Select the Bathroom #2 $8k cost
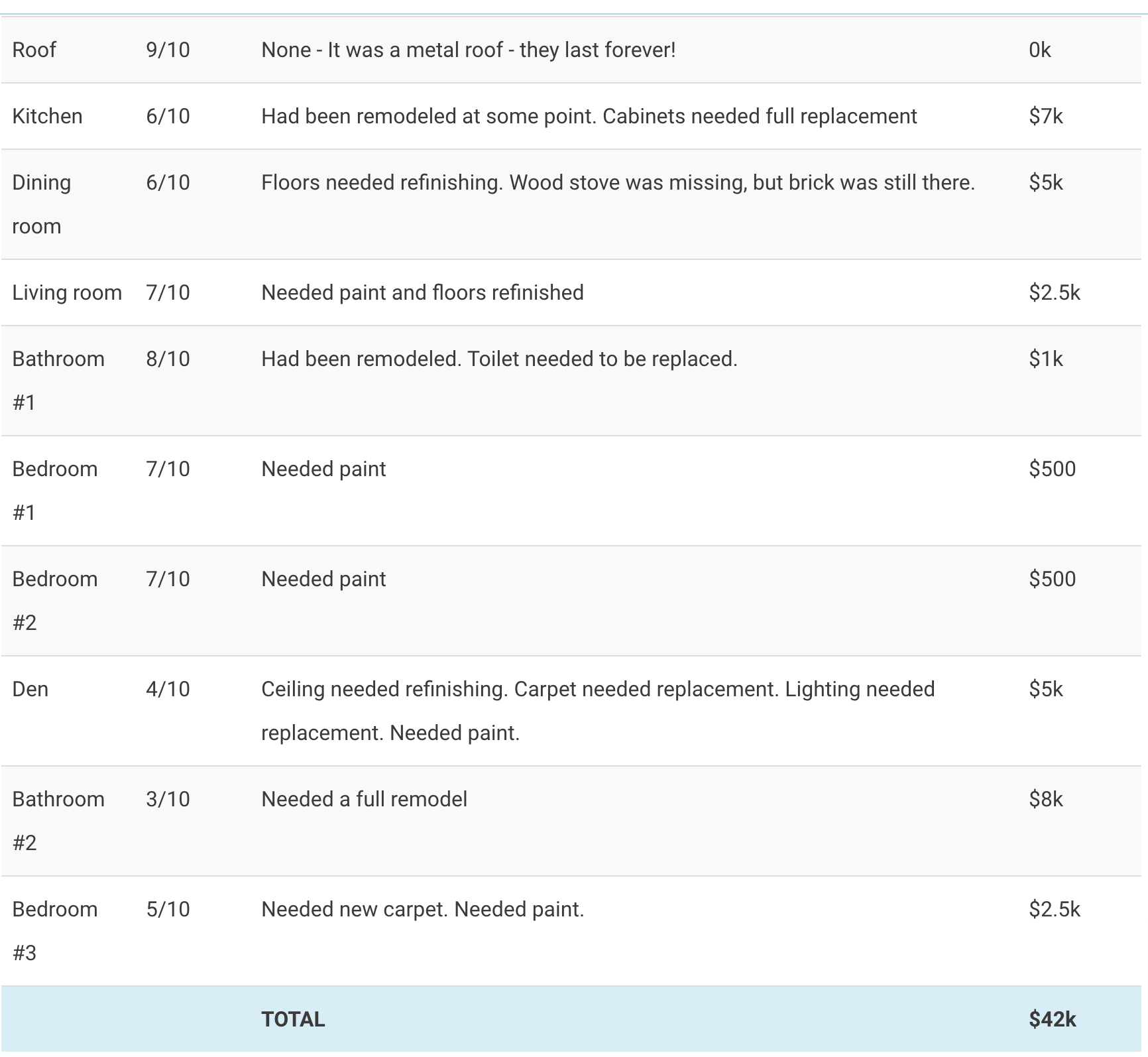The width and height of the screenshot is (1148, 1057). point(1045,799)
